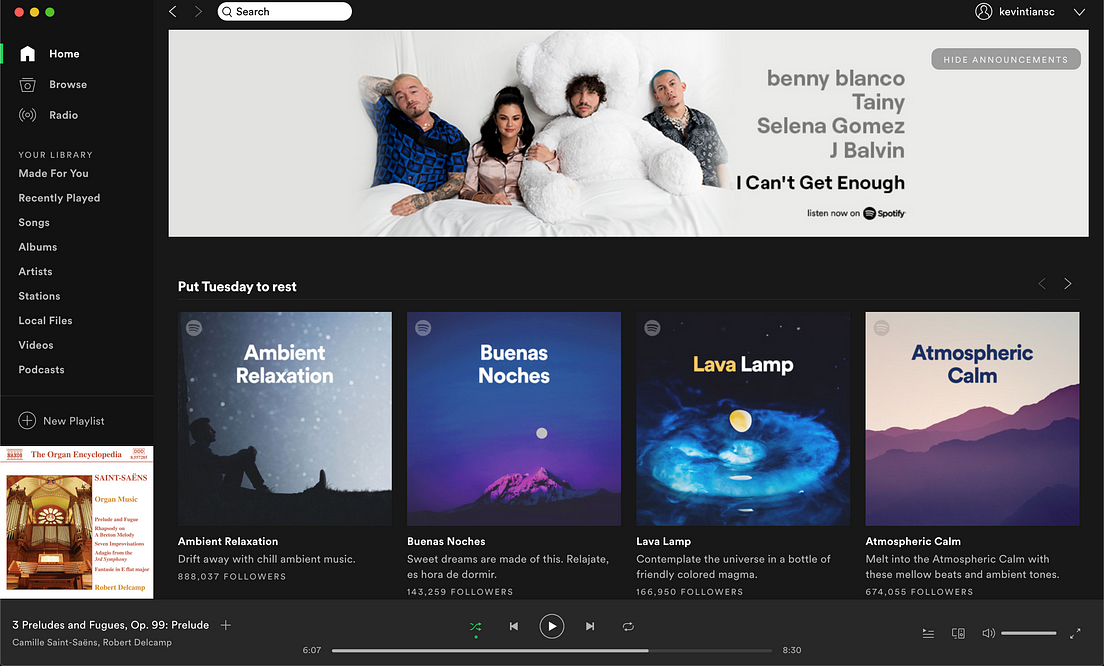The image size is (1104, 666).
Task: Toggle shuffle playback
Action: coord(476,626)
